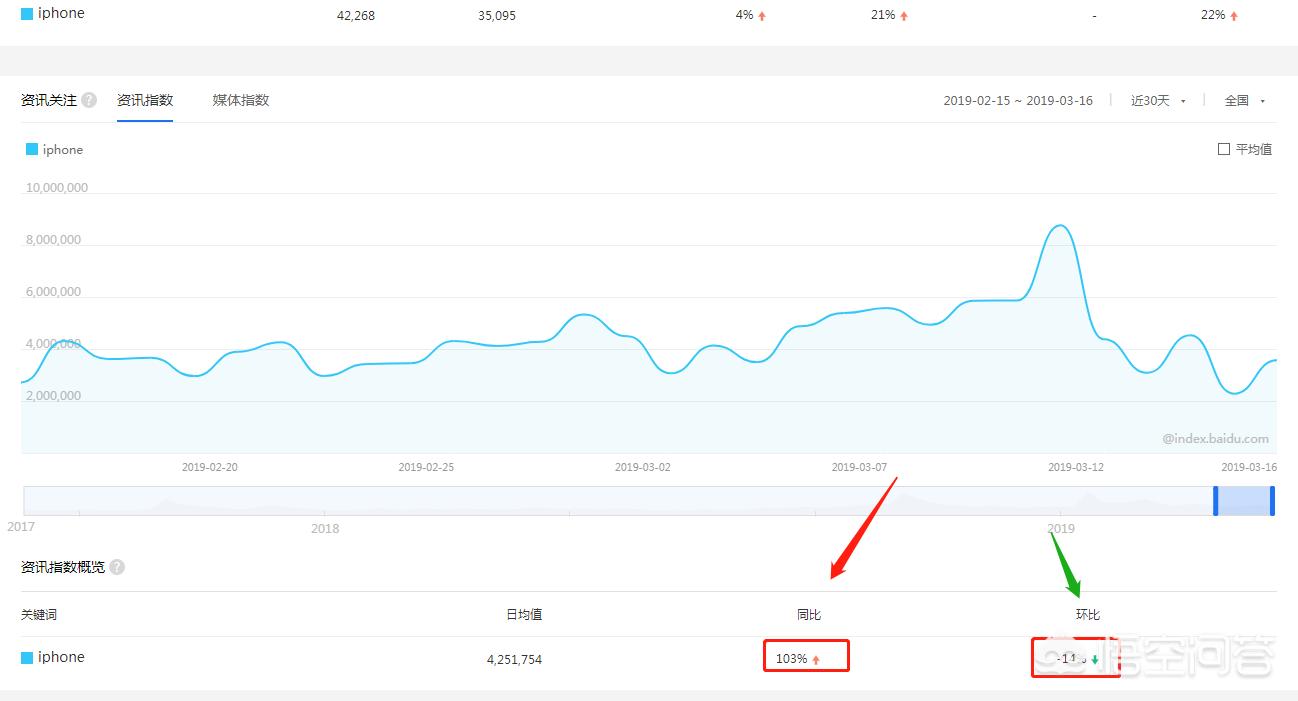Click red up arrow beside 22%

(x=1234, y=16)
